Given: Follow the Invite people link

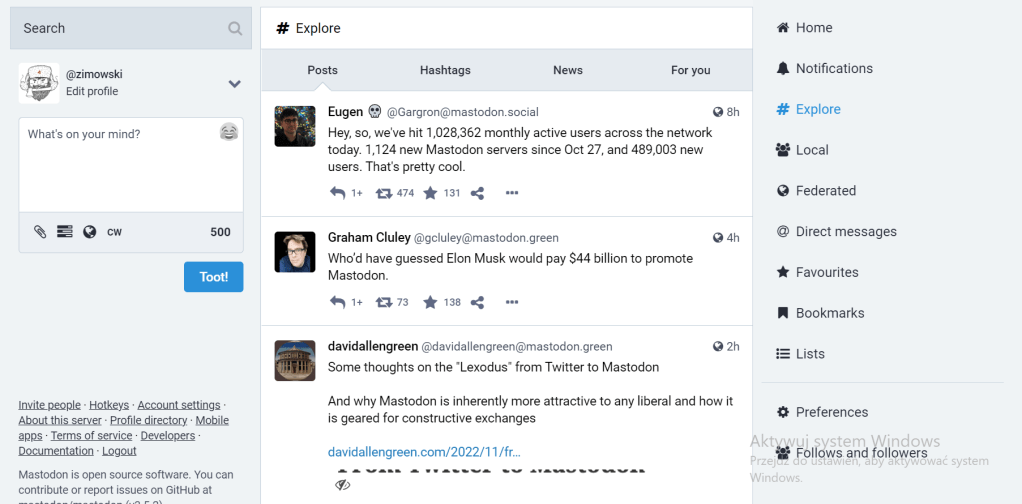Looking at the screenshot, I should (x=49, y=405).
